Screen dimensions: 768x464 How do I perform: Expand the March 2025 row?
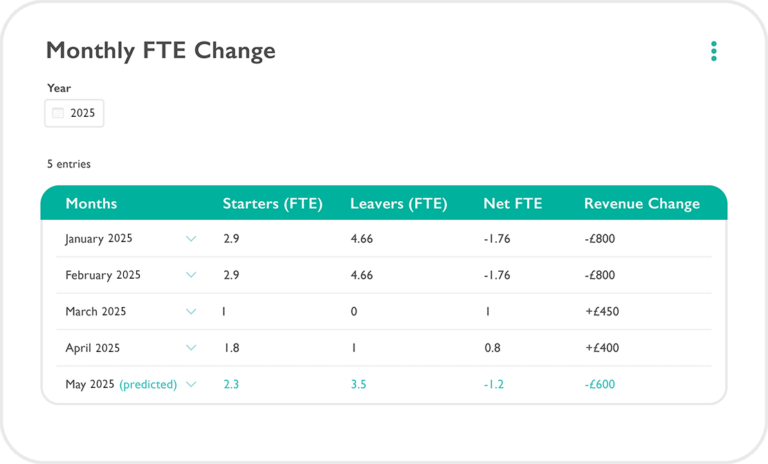[191, 311]
